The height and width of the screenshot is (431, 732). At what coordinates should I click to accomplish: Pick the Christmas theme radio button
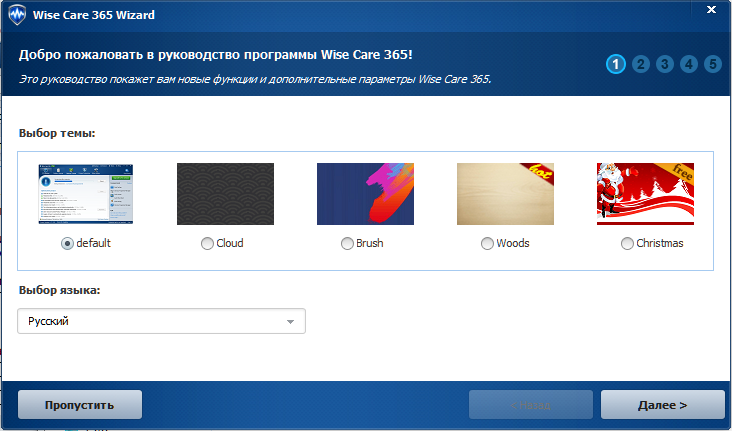[x=627, y=243]
